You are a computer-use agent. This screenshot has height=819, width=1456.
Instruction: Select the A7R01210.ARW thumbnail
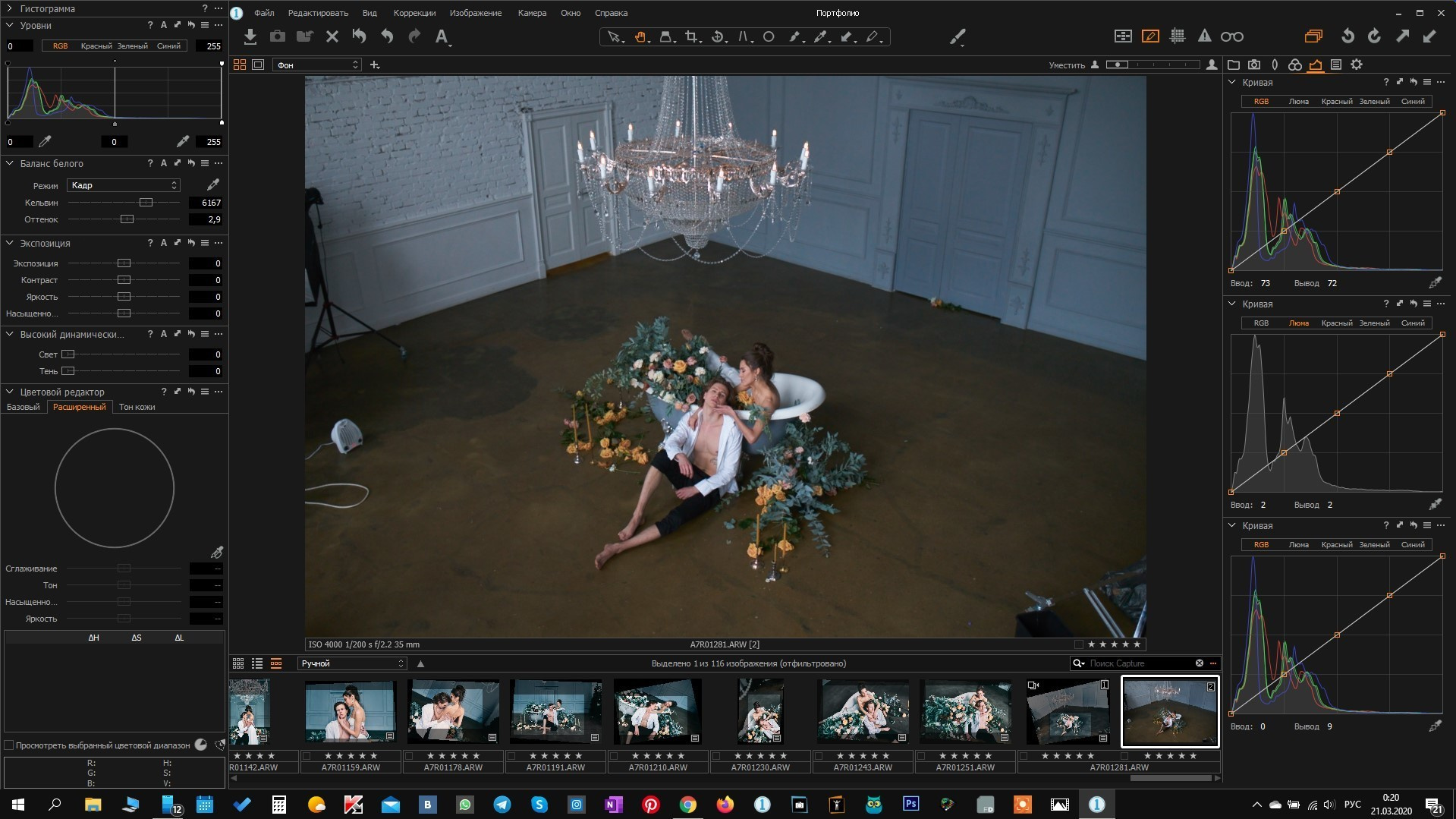657,712
